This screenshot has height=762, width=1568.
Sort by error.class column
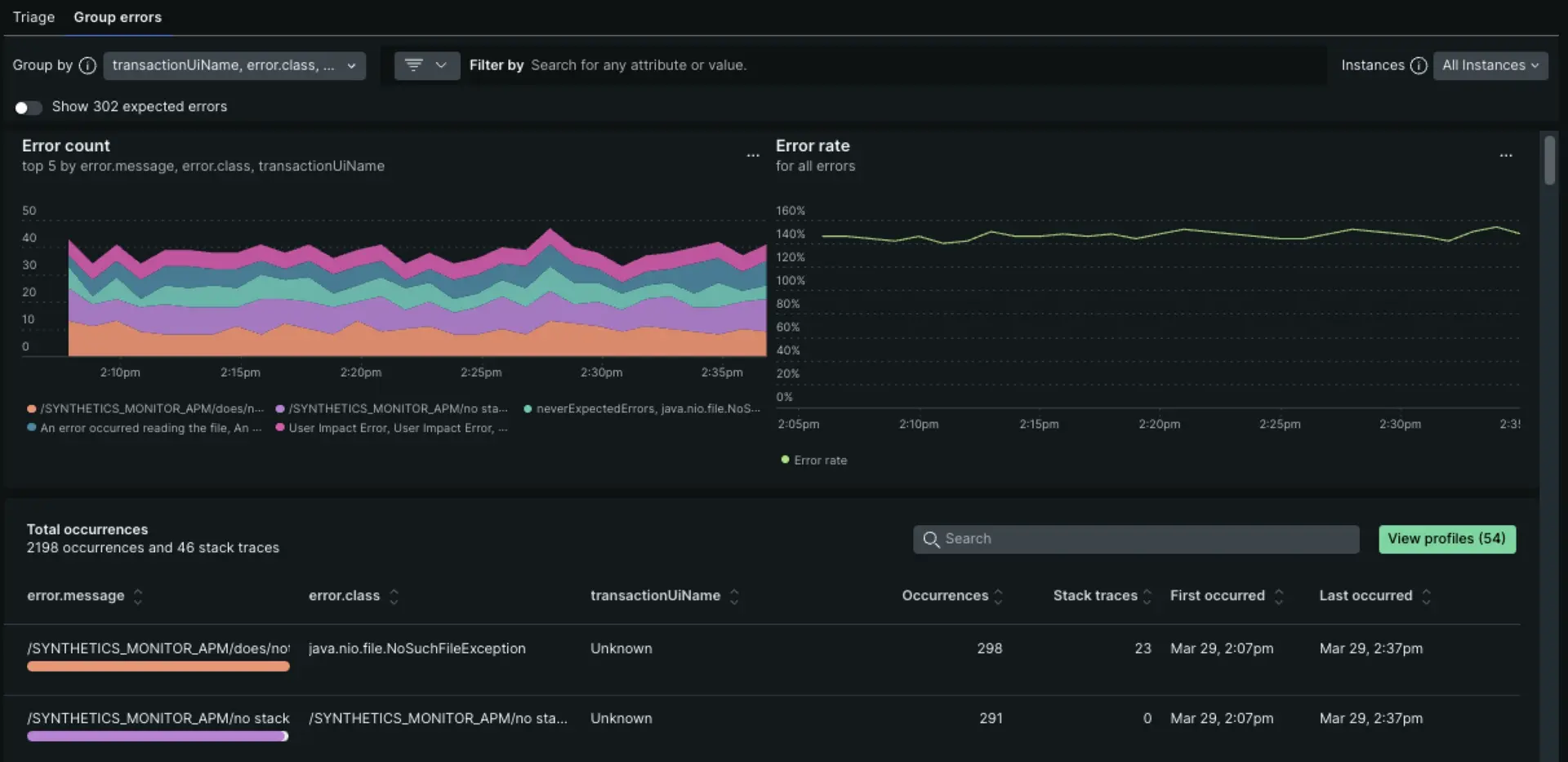[x=394, y=596]
